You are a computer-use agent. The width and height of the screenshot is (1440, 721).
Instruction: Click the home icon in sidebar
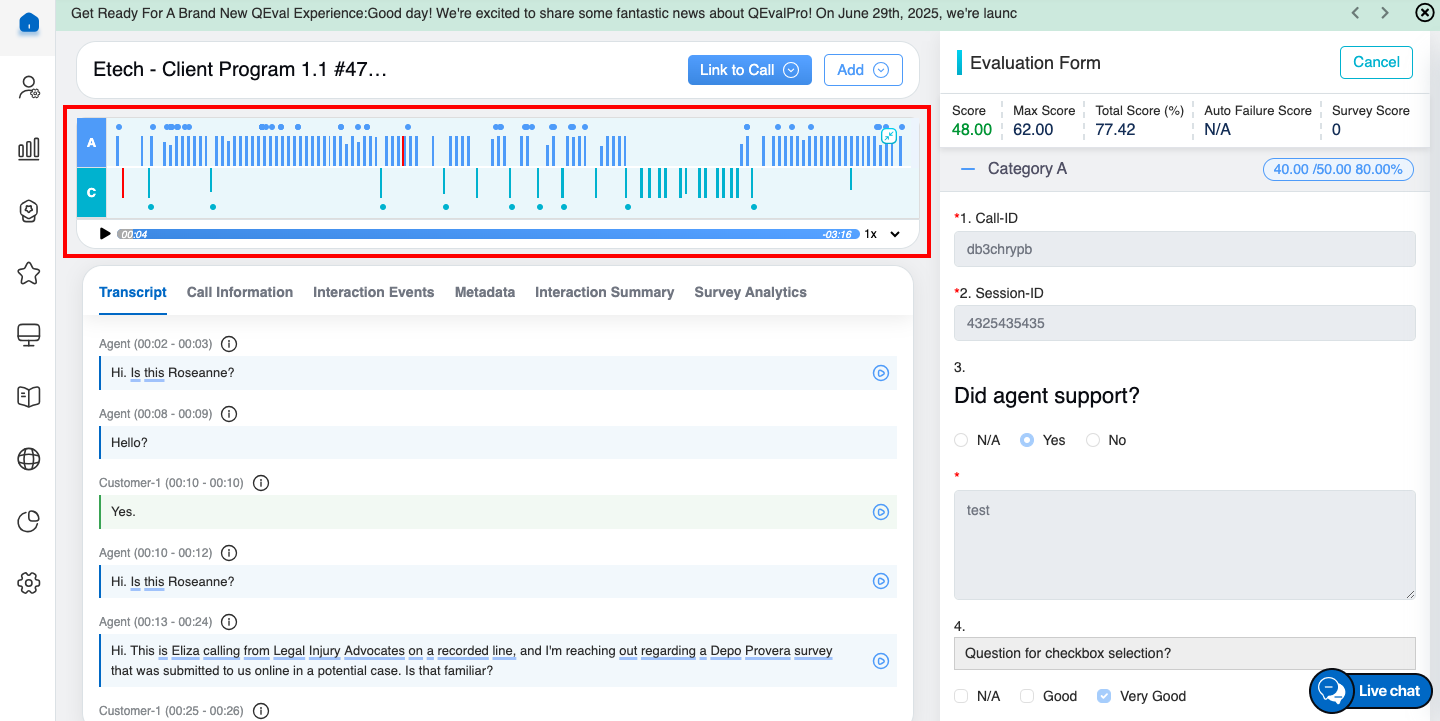coord(29,23)
